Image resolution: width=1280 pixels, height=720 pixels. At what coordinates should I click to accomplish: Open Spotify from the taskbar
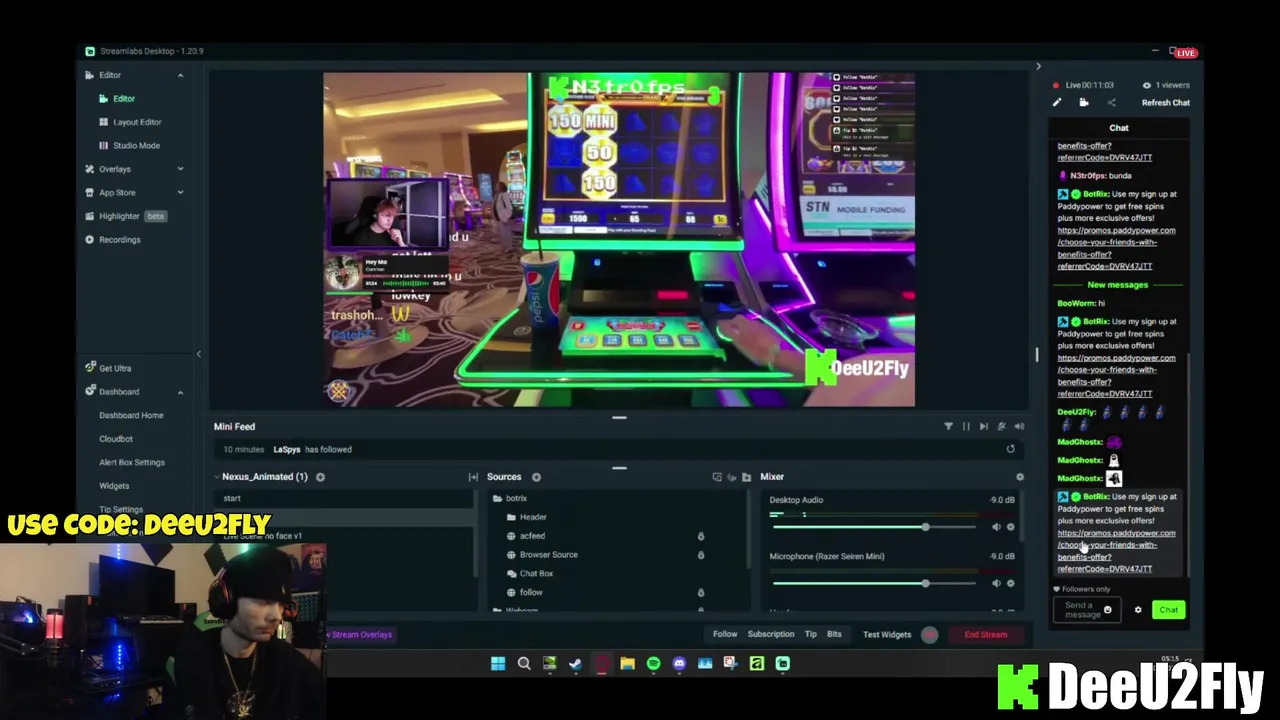tap(653, 663)
